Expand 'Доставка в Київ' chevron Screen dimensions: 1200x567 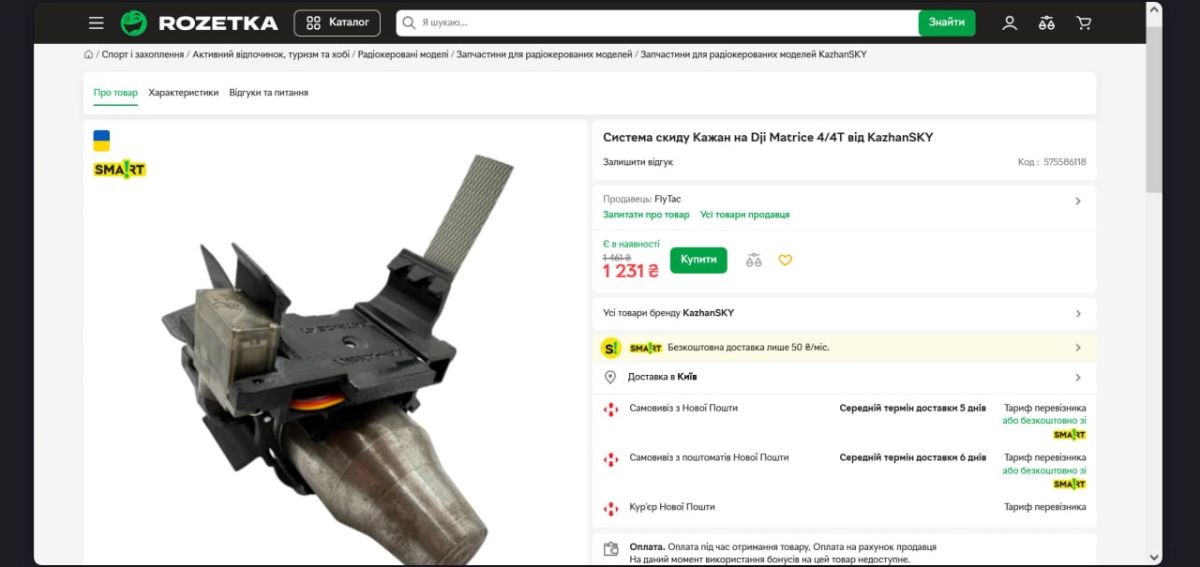click(1078, 378)
